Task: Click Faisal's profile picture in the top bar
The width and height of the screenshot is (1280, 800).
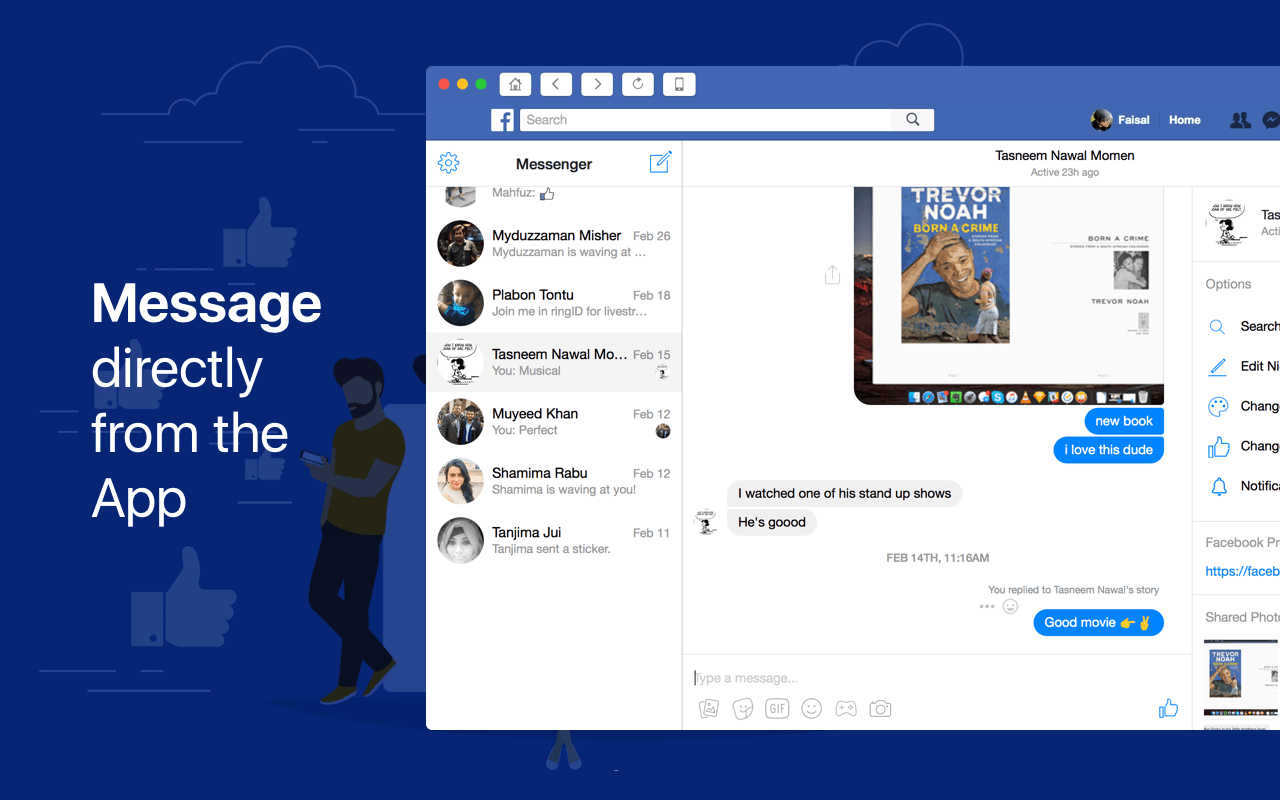Action: pyautogui.click(x=1101, y=120)
